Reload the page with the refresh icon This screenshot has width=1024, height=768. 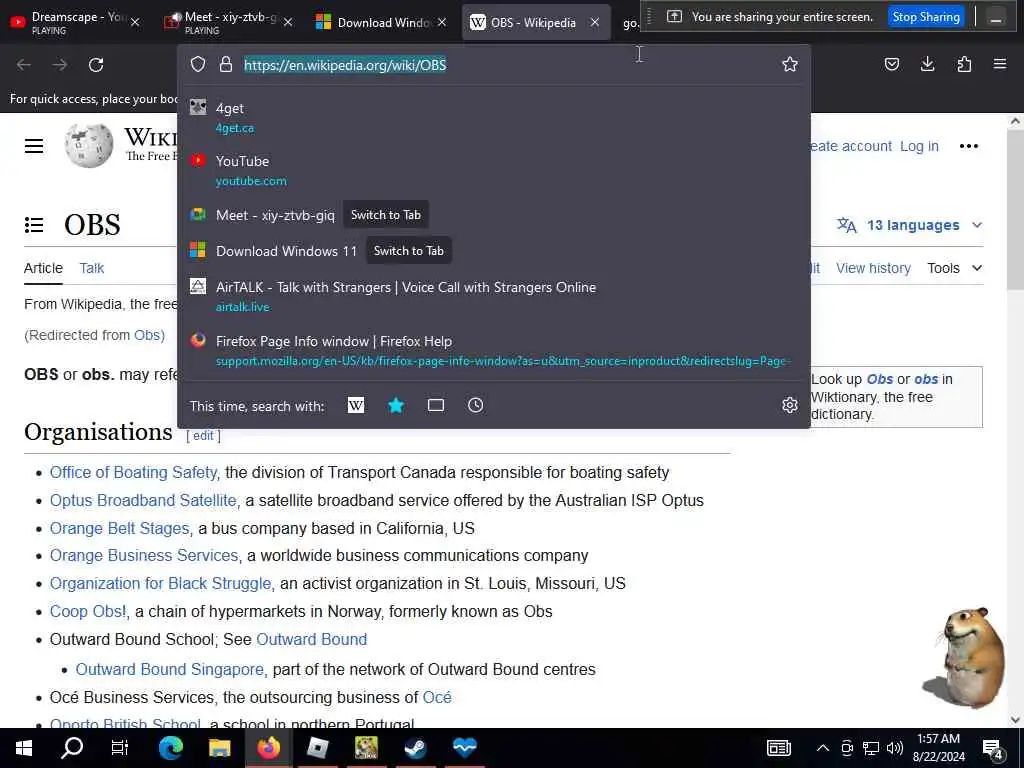(96, 65)
